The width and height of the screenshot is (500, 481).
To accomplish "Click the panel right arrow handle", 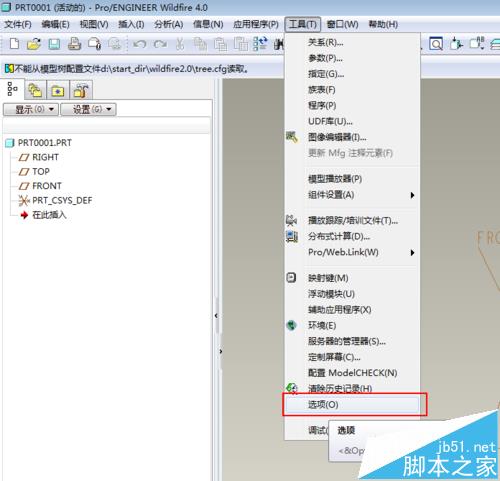I will pos(221,351).
